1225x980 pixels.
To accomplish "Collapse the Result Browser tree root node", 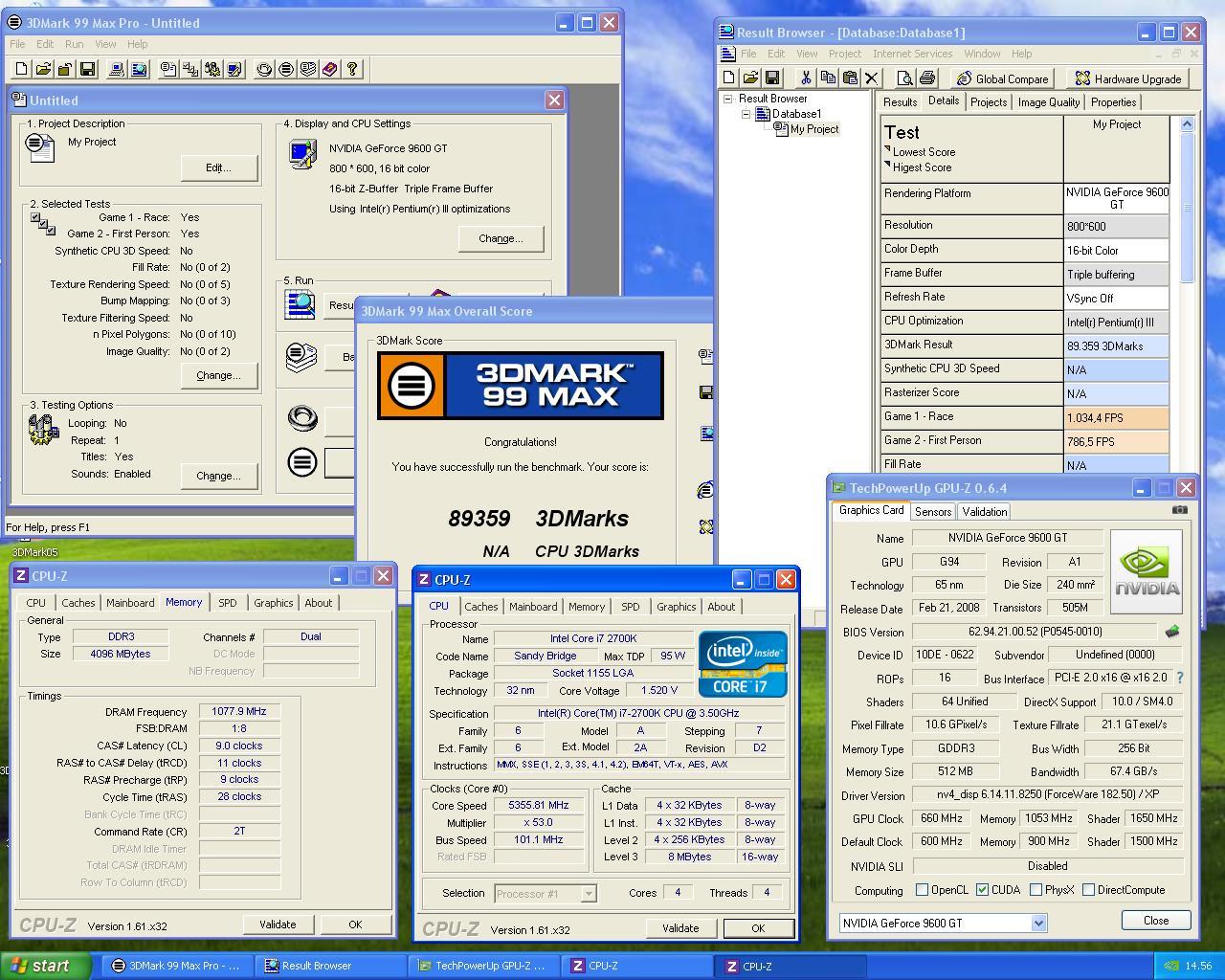I will point(728,99).
